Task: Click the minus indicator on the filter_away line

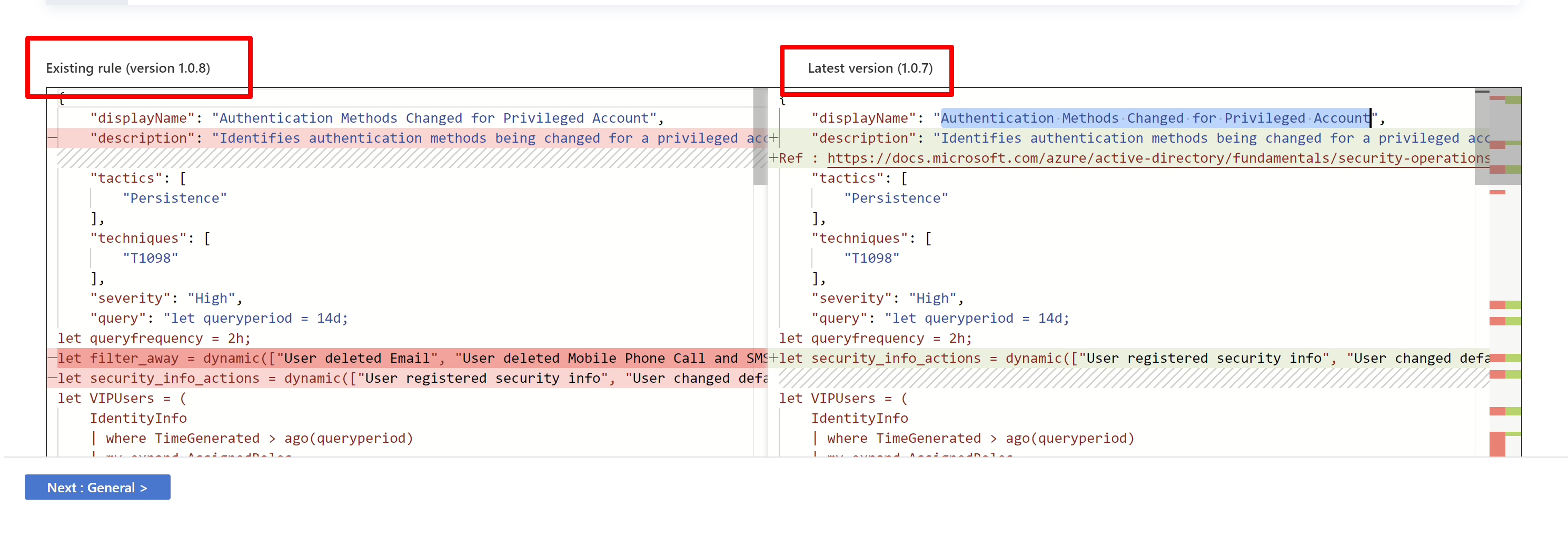Action: click(52, 358)
